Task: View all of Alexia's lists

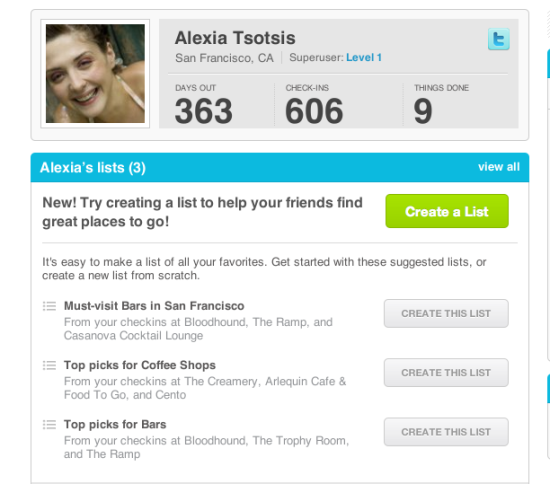Action: pos(499,167)
